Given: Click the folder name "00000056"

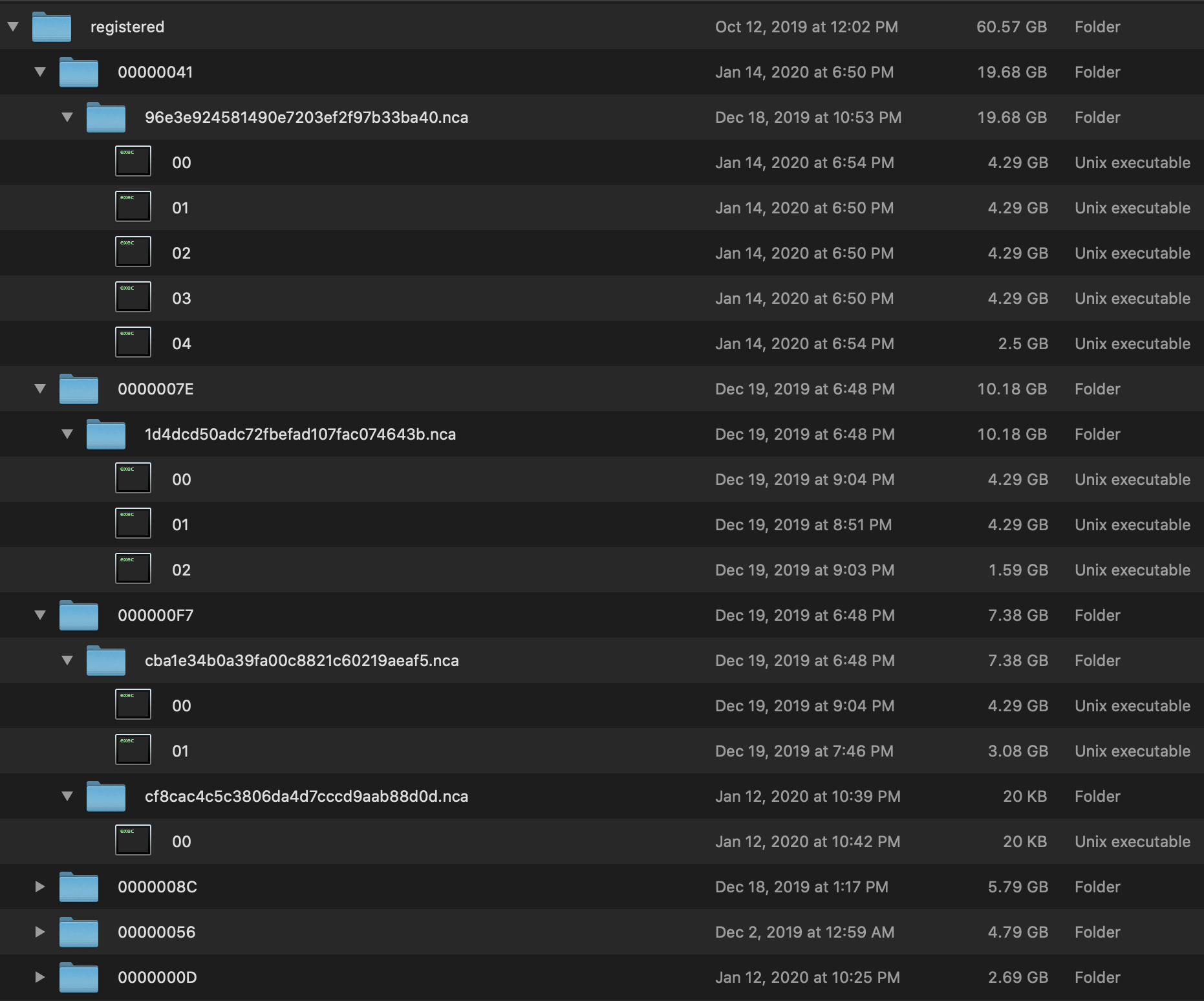Looking at the screenshot, I should click(156, 932).
